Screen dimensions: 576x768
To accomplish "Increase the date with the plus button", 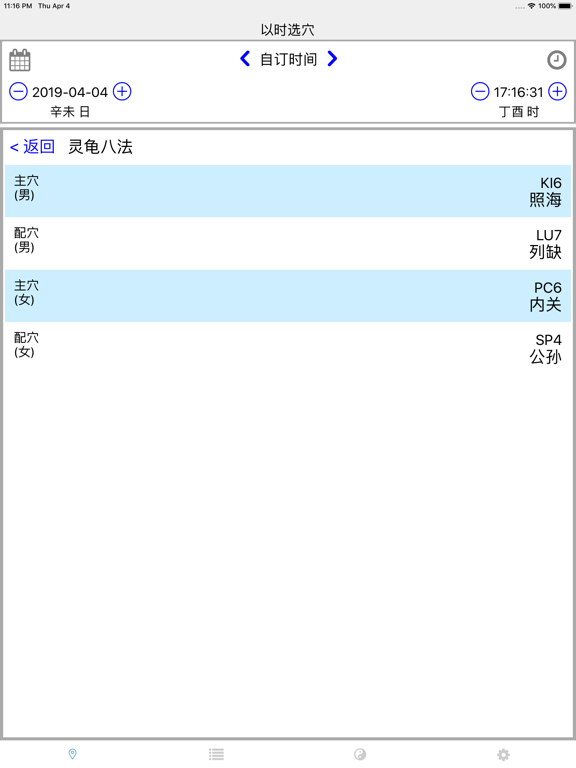I will coord(122,92).
